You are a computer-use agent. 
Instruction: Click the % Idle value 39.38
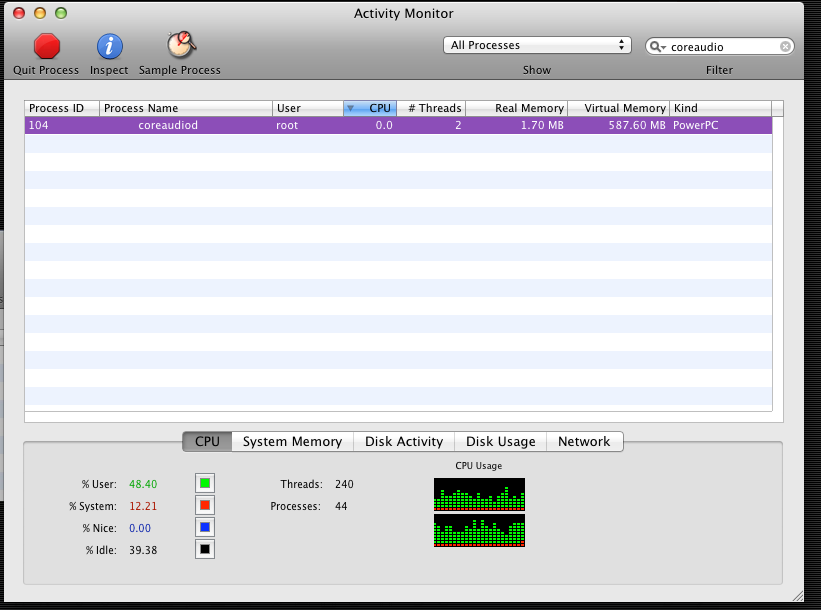(143, 550)
